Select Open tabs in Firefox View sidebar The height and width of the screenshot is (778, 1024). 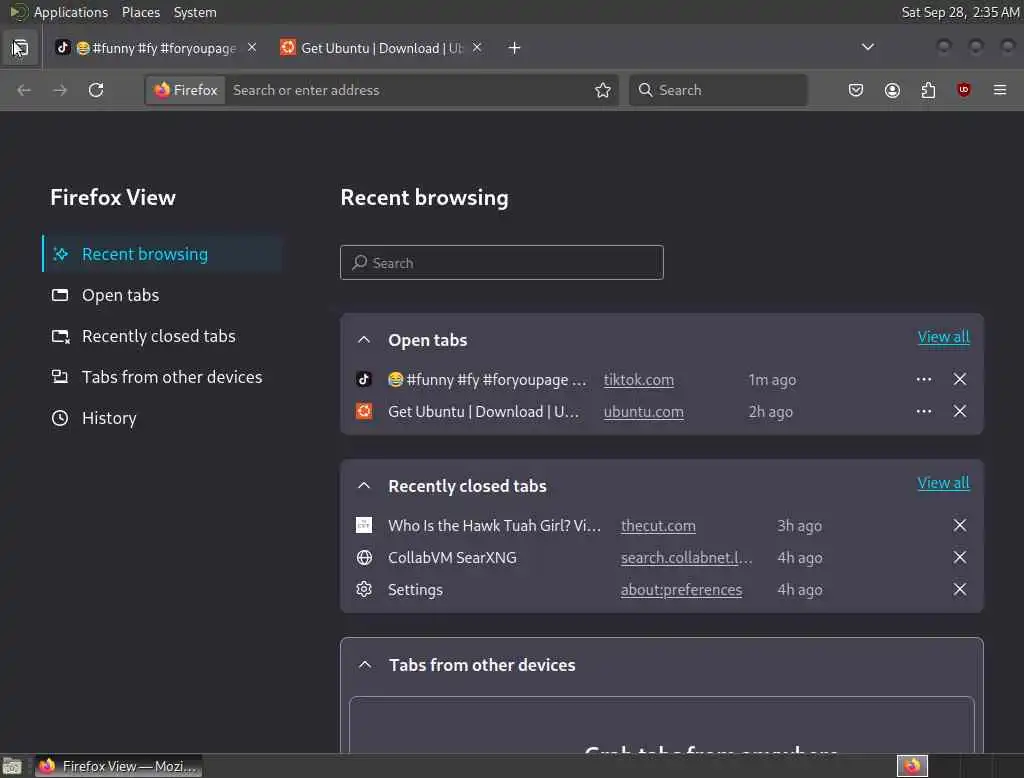click(163, 295)
